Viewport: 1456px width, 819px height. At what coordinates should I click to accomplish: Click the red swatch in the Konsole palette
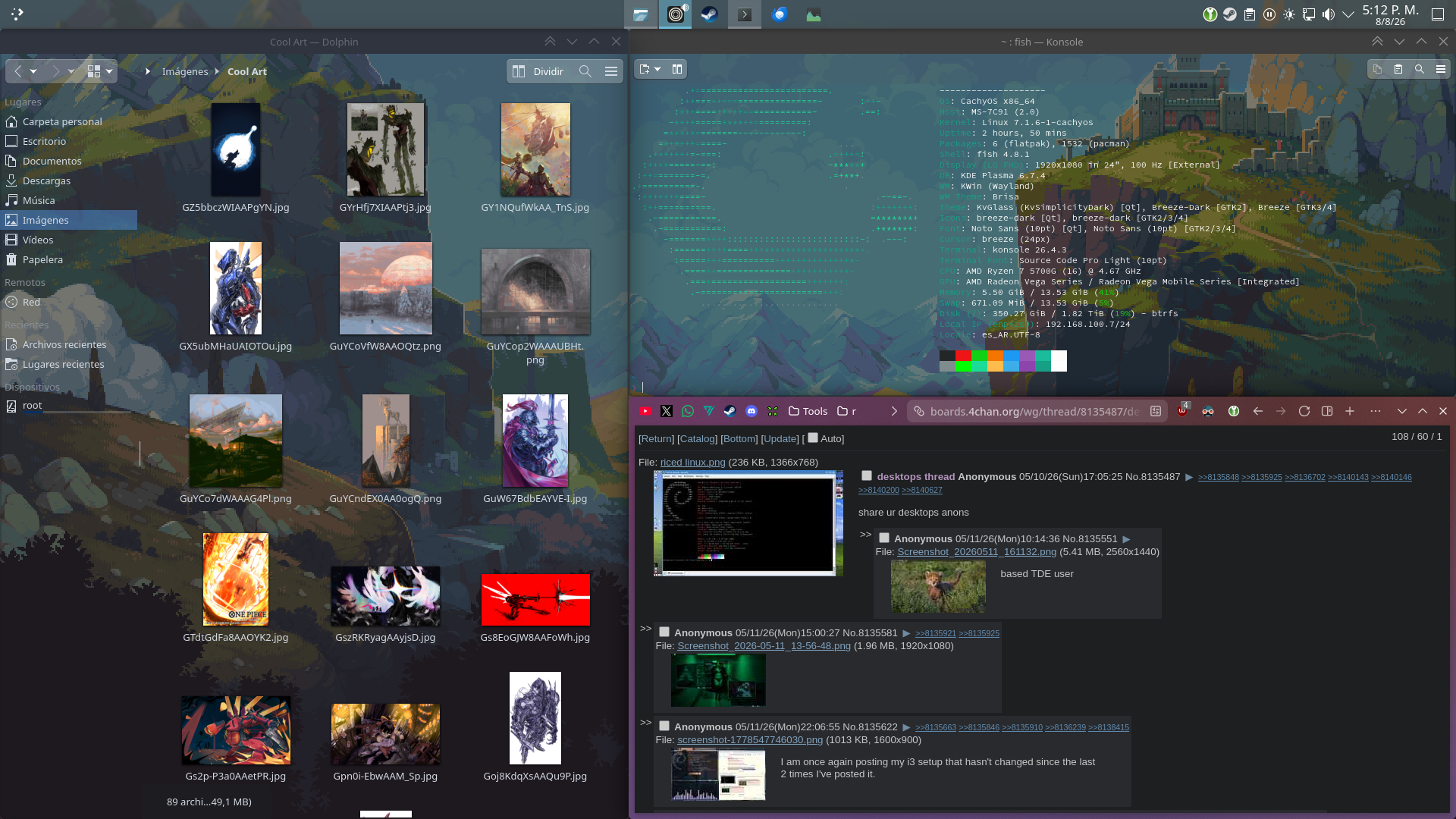tap(963, 355)
